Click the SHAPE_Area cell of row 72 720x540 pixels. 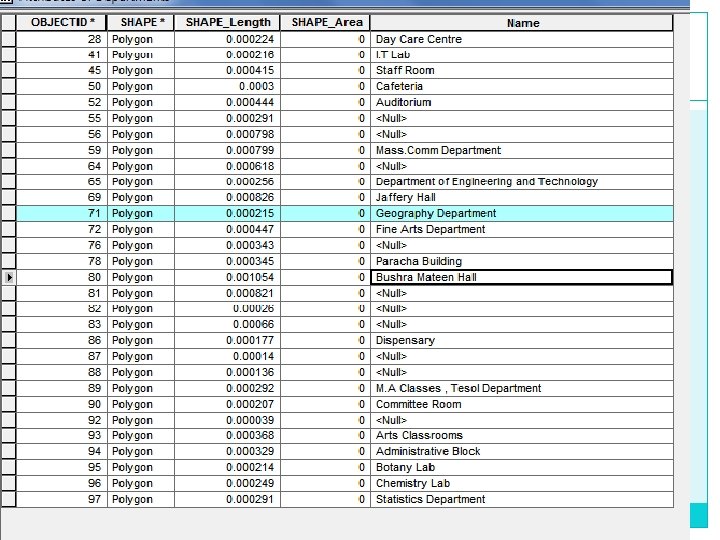click(x=326, y=229)
